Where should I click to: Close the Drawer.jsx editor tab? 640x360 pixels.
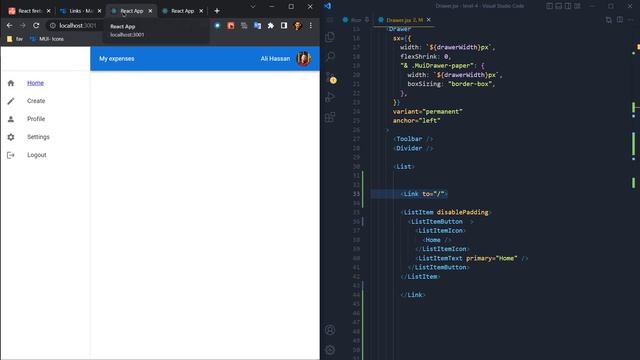pyautogui.click(x=429, y=20)
